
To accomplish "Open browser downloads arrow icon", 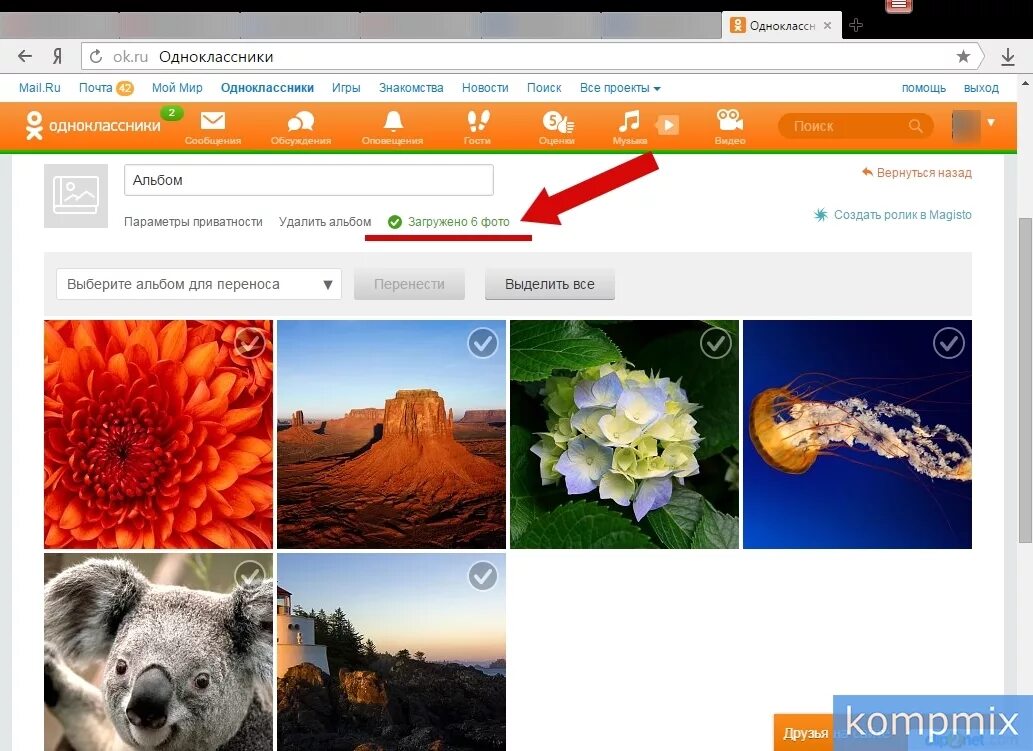I will [x=1007, y=57].
